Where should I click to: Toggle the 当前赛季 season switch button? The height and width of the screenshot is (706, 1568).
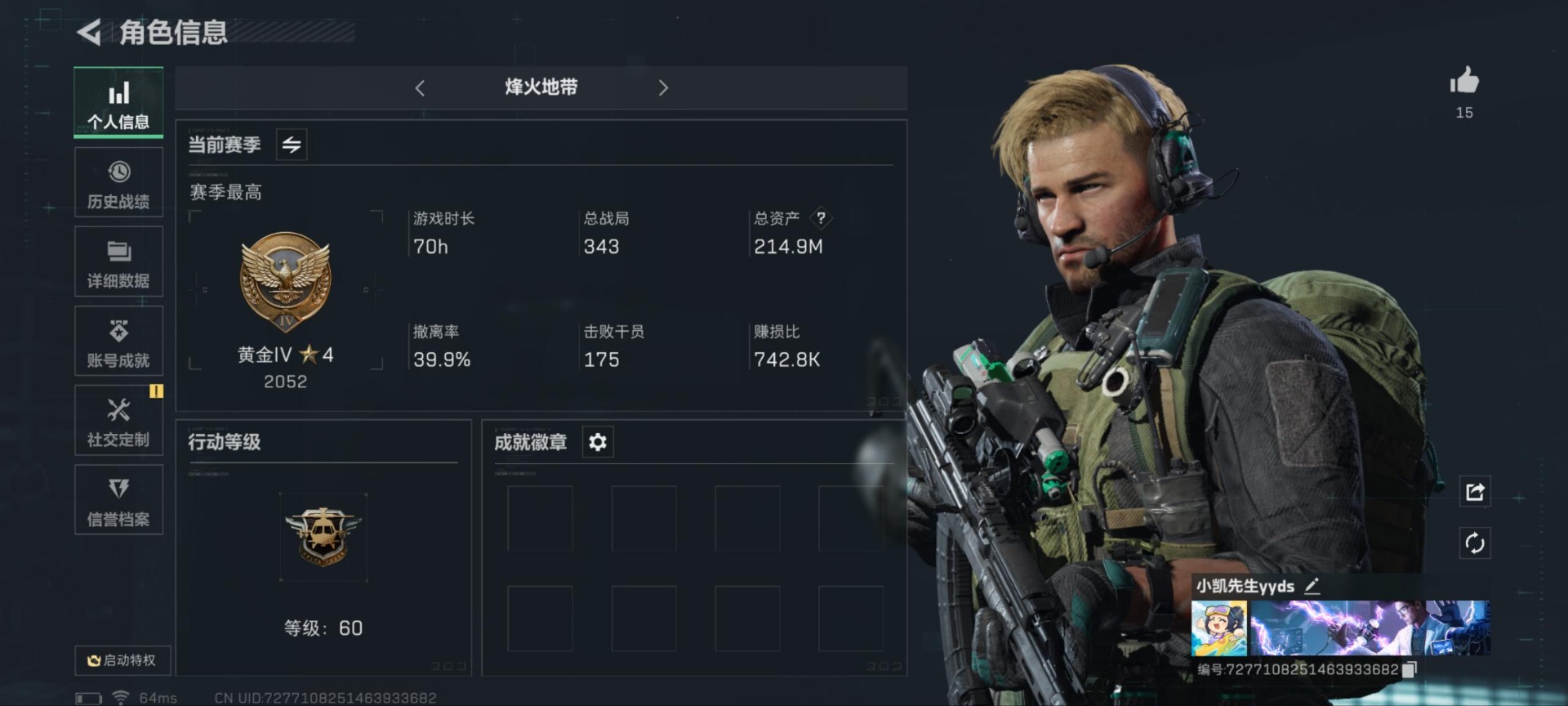click(292, 145)
